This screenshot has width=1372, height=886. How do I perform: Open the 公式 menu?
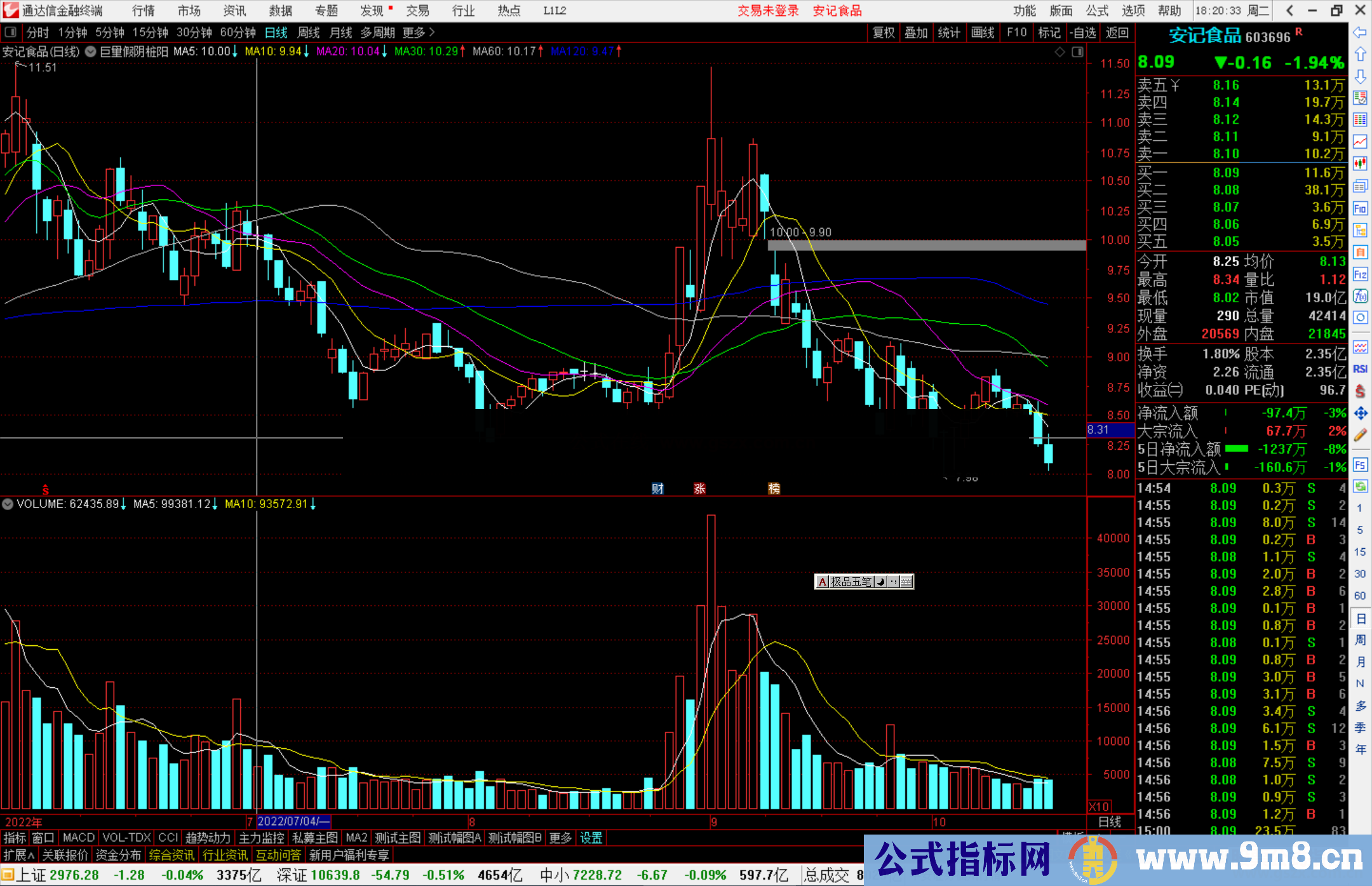pyautogui.click(x=1096, y=10)
